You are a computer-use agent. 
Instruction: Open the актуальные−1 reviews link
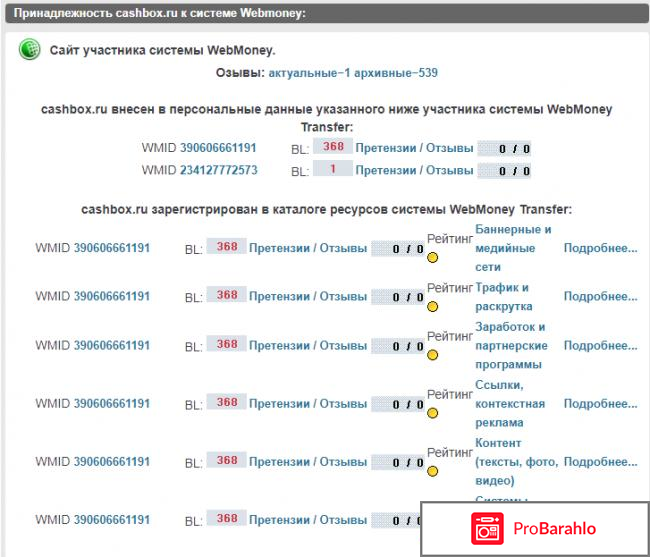pyautogui.click(x=309, y=73)
